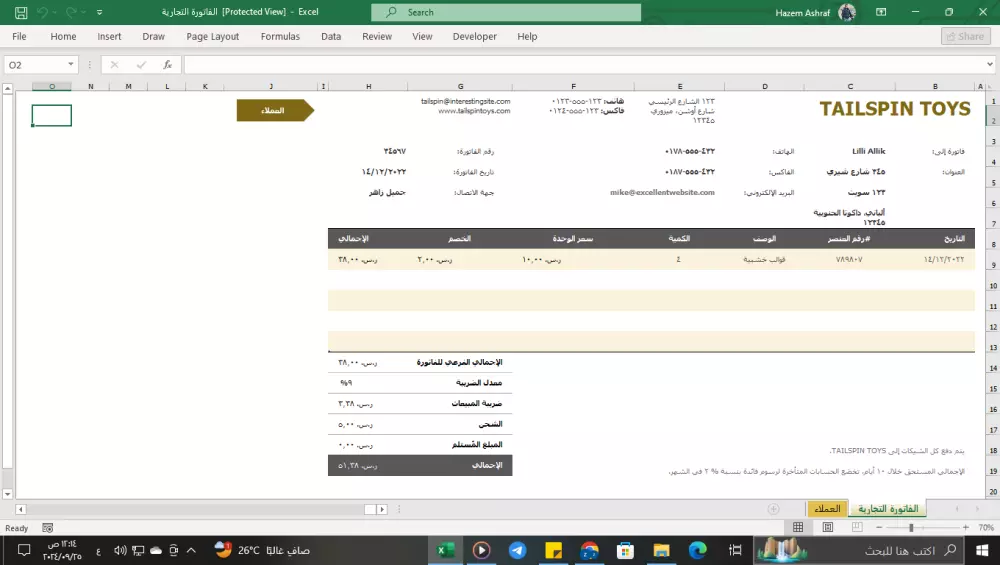This screenshot has width=1000, height=565.
Task: Open the Help ribbon tab
Action: click(527, 36)
